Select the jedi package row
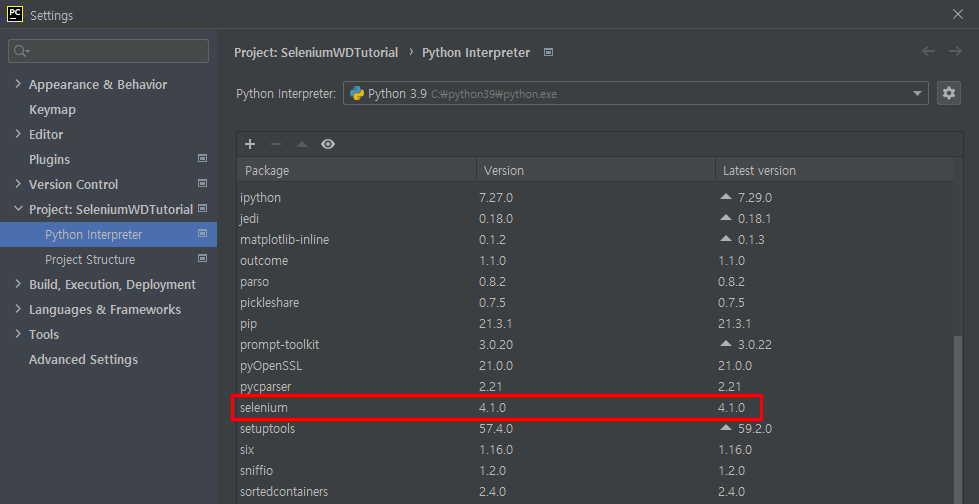The width and height of the screenshot is (979, 504). click(595, 219)
